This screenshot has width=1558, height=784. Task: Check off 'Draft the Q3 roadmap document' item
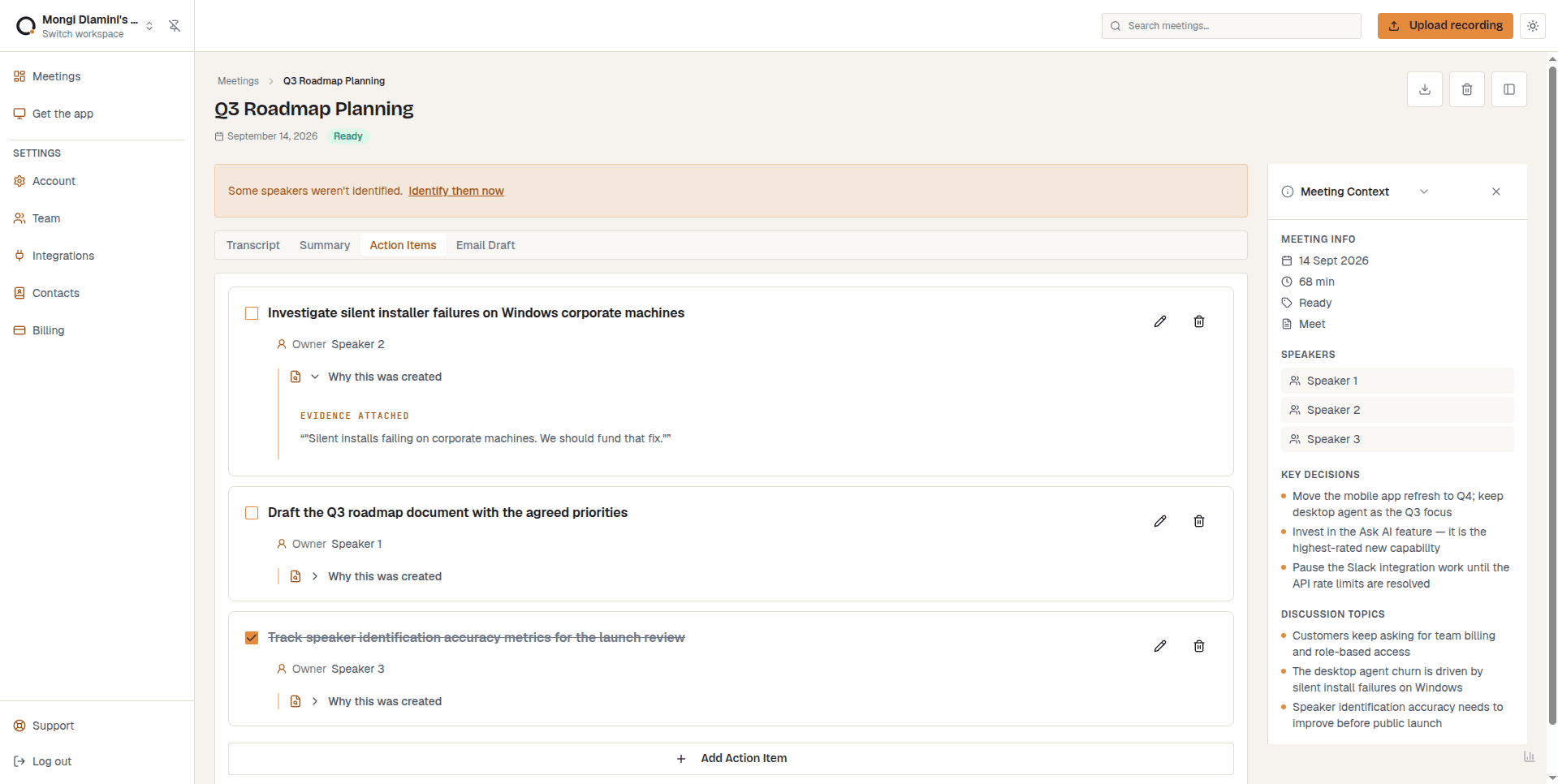click(252, 513)
